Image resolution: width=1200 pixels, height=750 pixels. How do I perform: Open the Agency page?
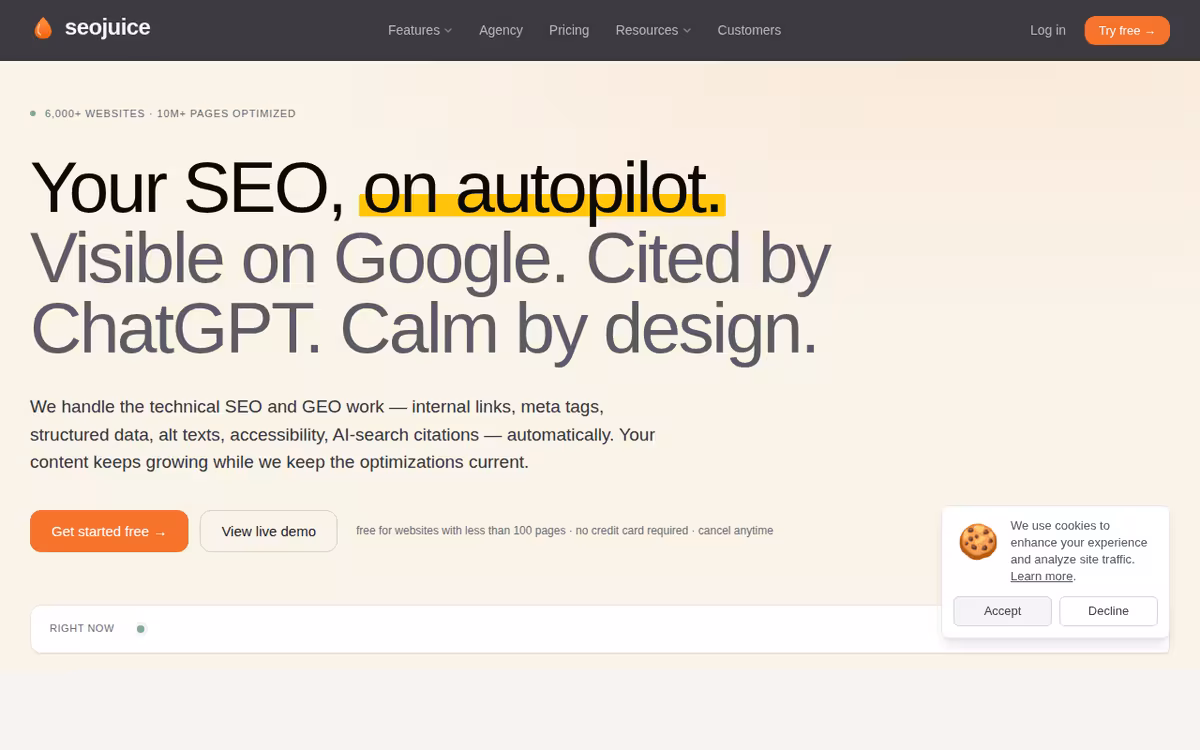tap(501, 30)
